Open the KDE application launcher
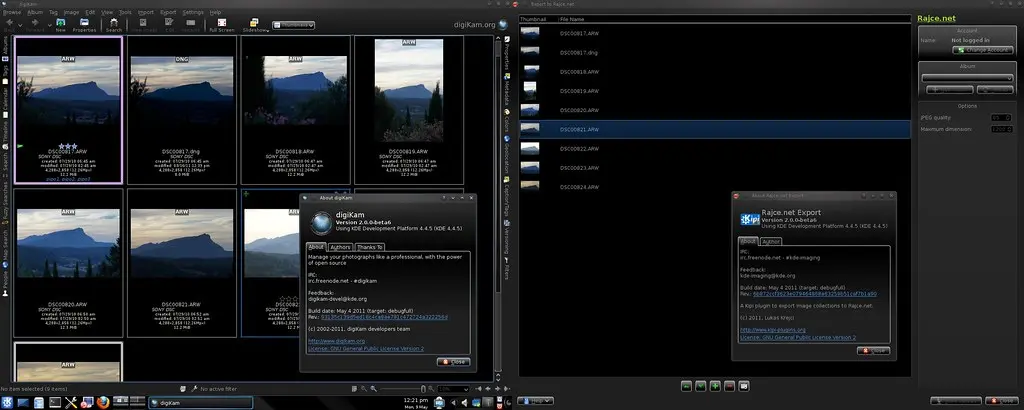This screenshot has height=410, width=1024. point(8,402)
